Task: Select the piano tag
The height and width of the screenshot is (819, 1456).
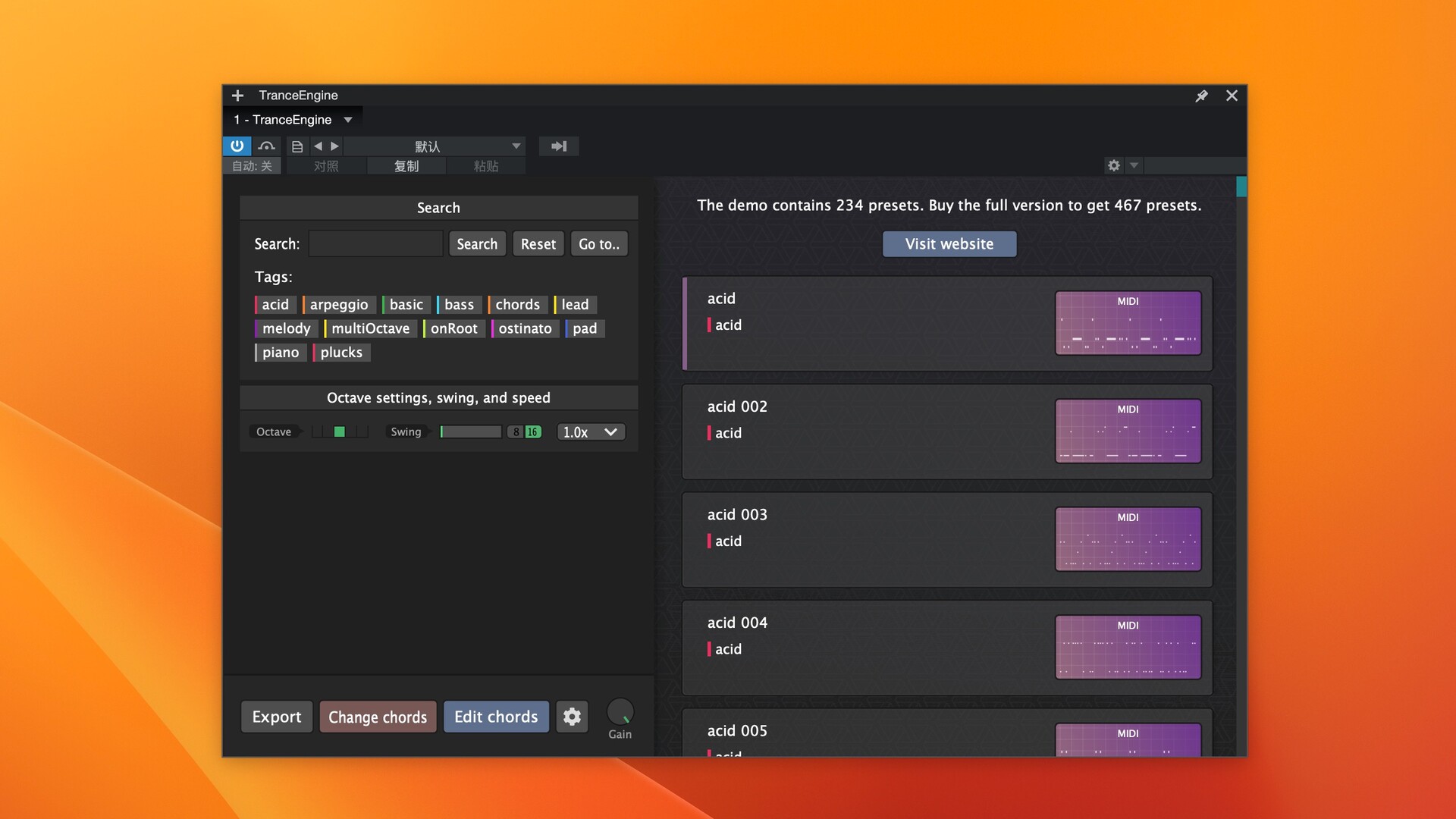Action: point(280,353)
